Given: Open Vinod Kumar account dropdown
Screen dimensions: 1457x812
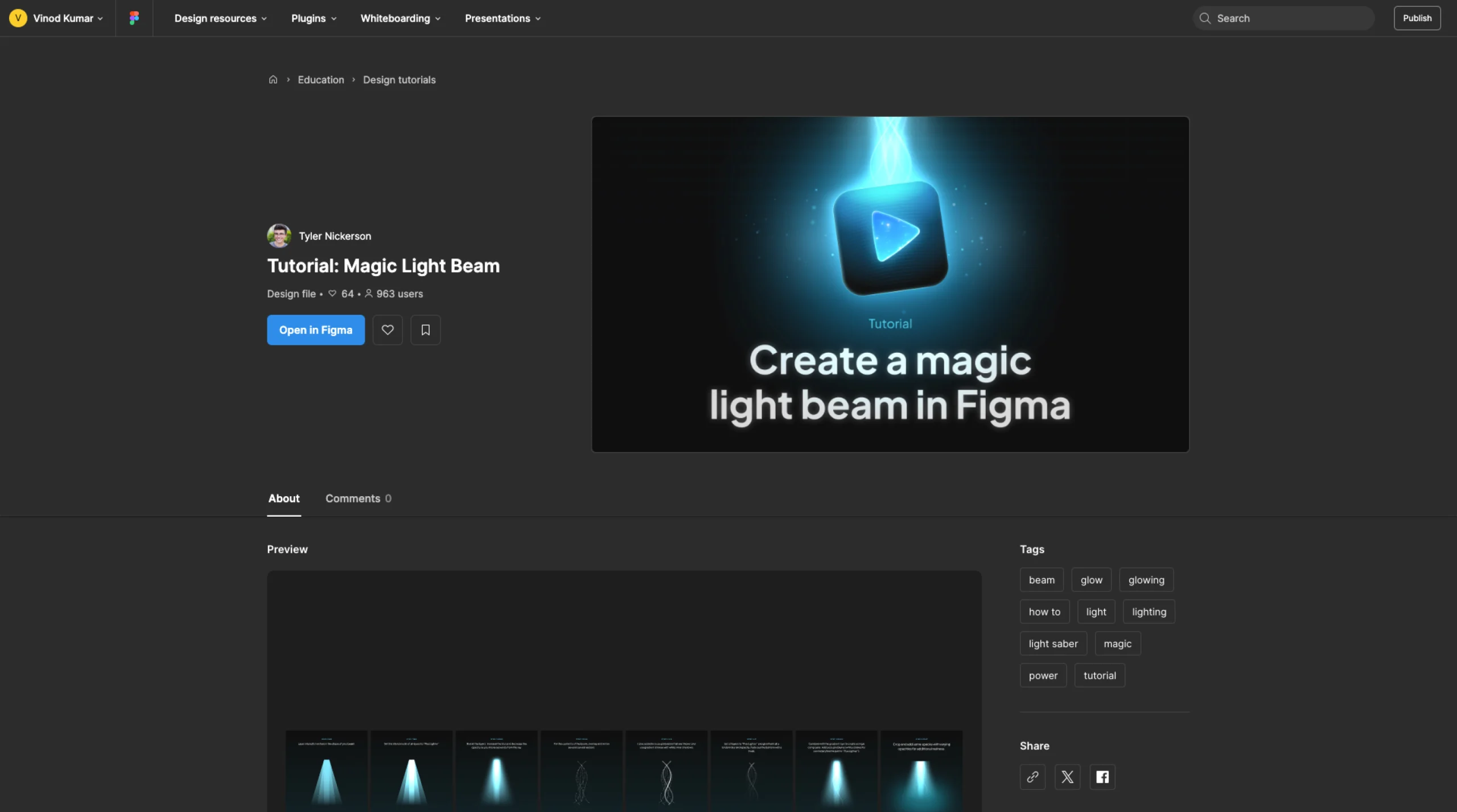Looking at the screenshot, I should pos(68,18).
